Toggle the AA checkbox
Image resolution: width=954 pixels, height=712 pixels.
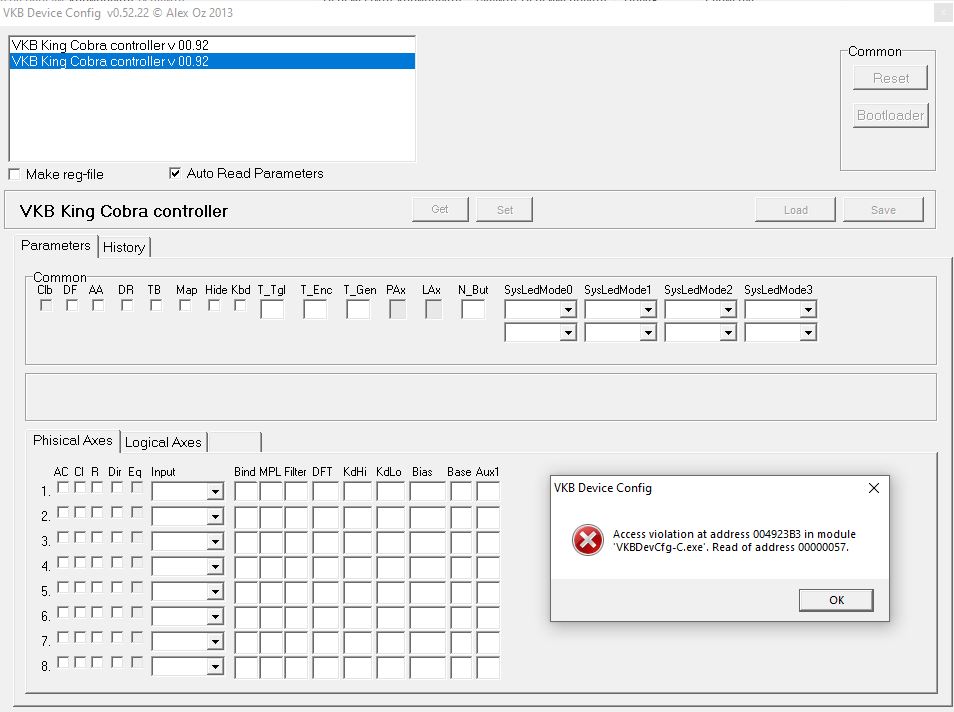[98, 305]
